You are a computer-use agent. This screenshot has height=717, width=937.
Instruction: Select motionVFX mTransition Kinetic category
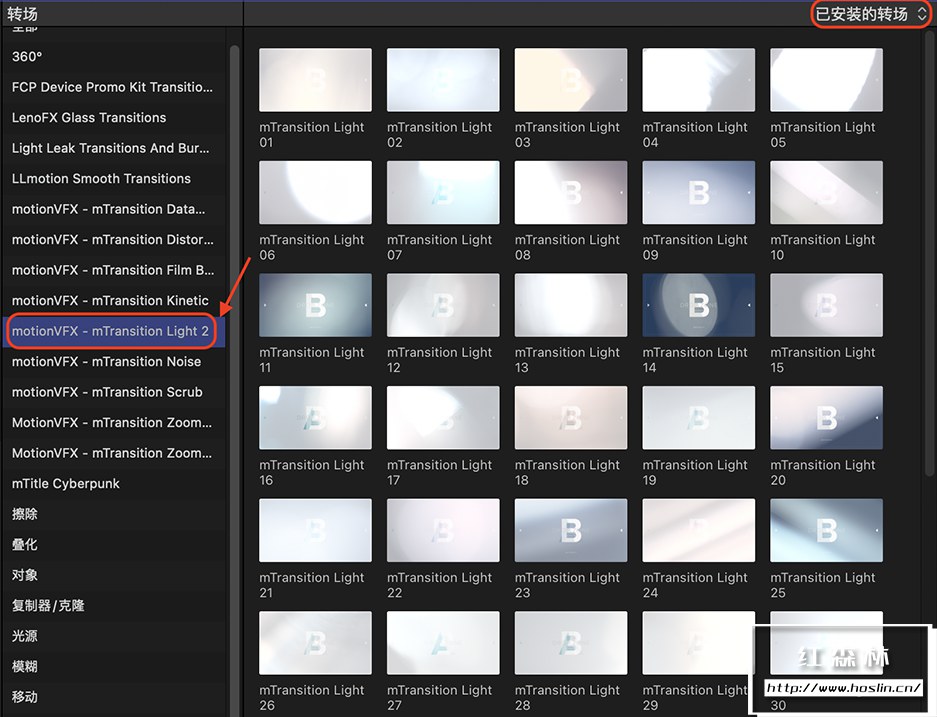click(114, 301)
